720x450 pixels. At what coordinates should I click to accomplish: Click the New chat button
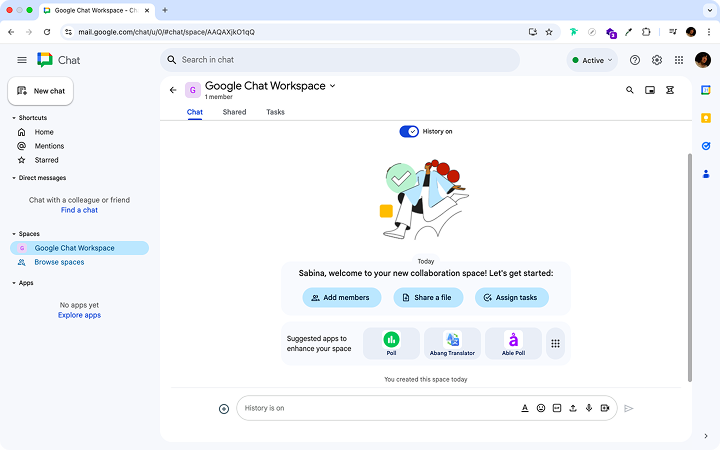(40, 91)
